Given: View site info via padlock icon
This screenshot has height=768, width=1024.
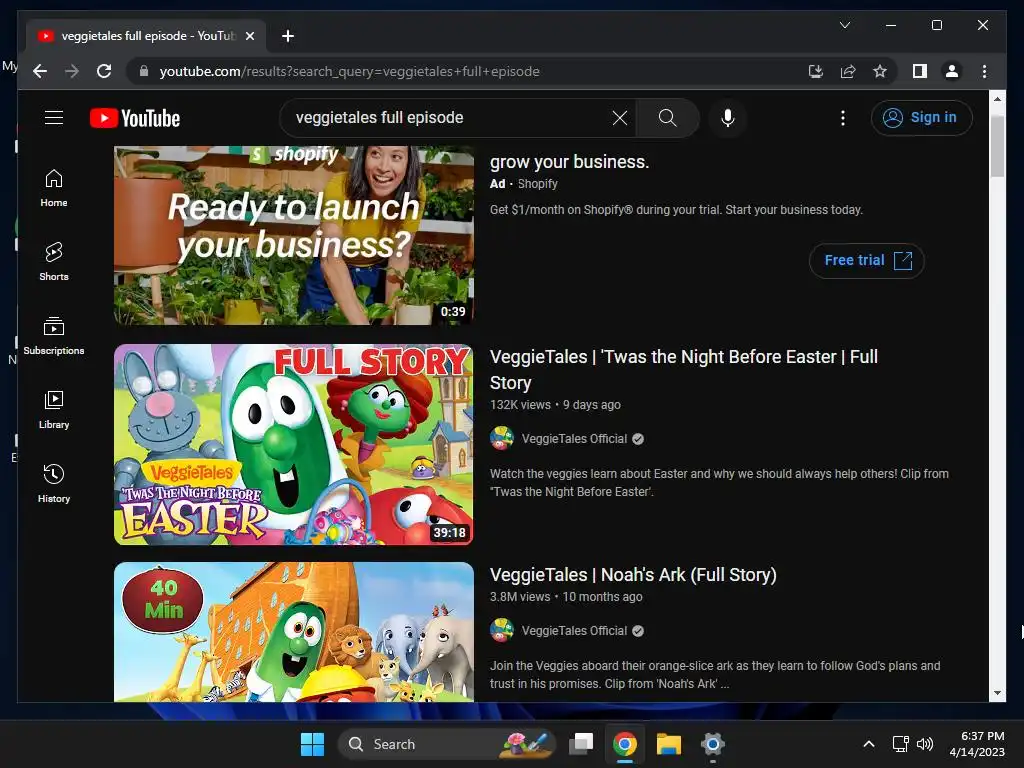Looking at the screenshot, I should tap(144, 71).
